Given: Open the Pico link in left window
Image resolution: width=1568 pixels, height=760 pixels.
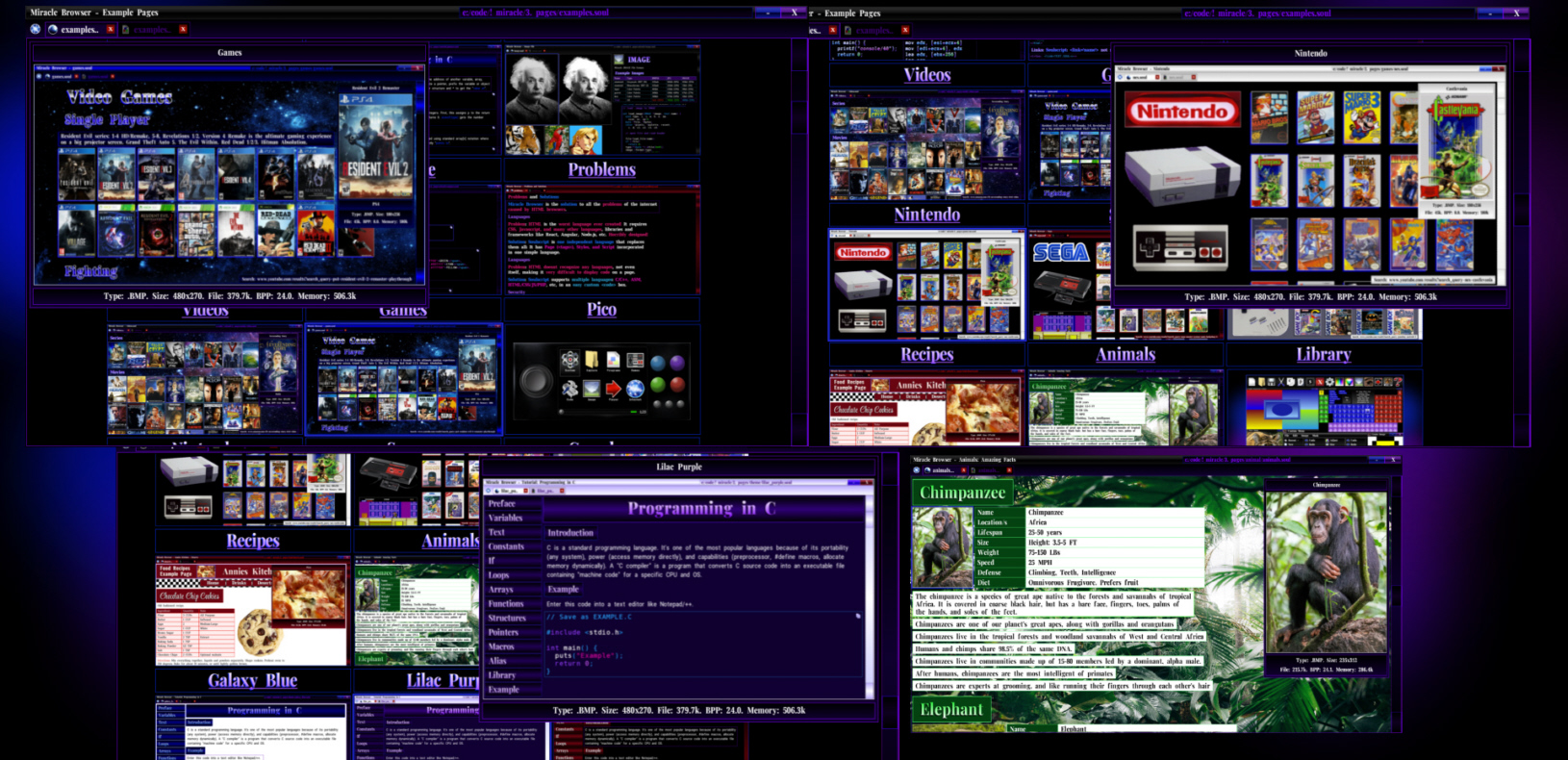Looking at the screenshot, I should [x=601, y=310].
